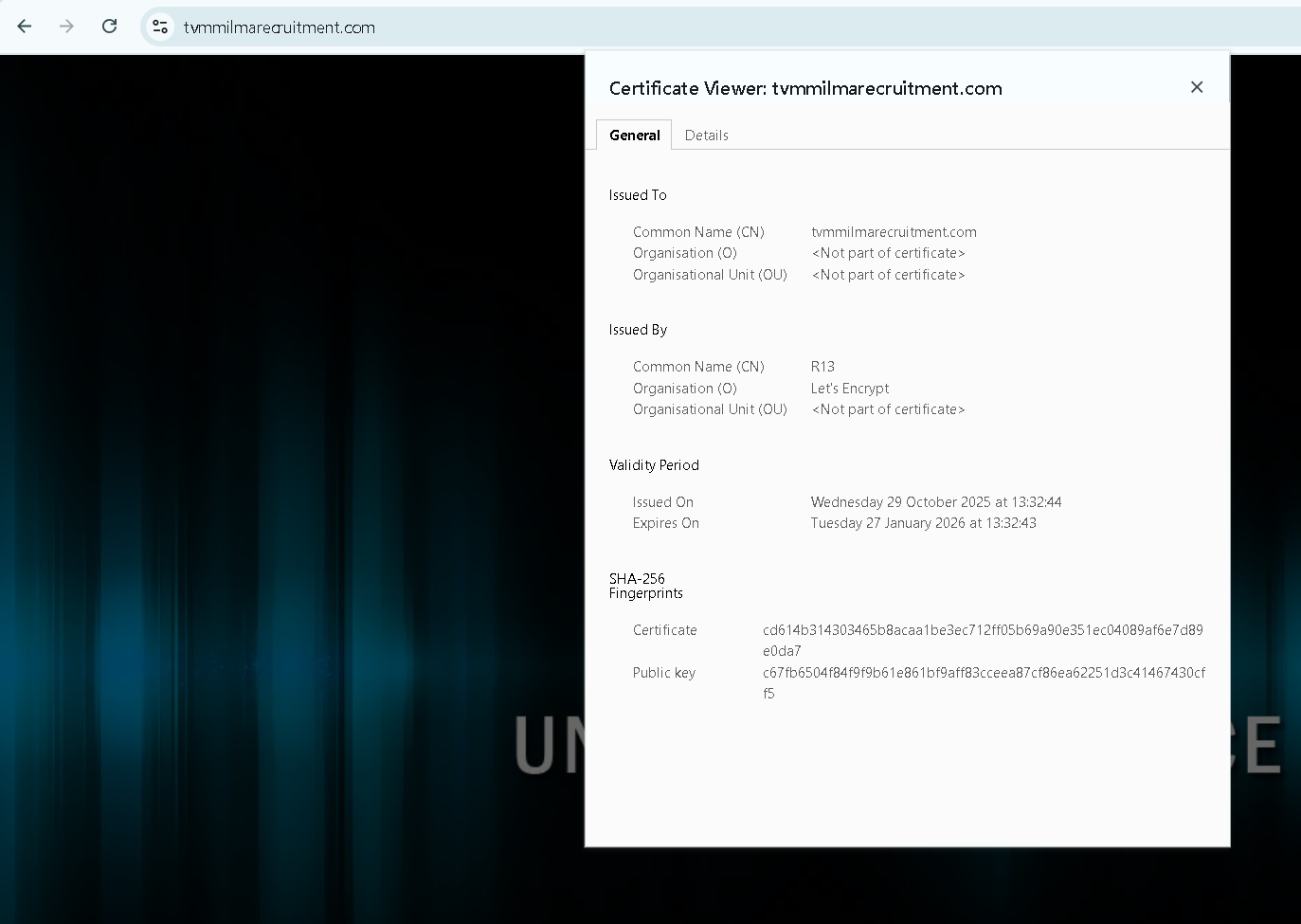The image size is (1301, 924).
Task: Click the Certificate SHA-256 fingerprint value
Action: 982,630
